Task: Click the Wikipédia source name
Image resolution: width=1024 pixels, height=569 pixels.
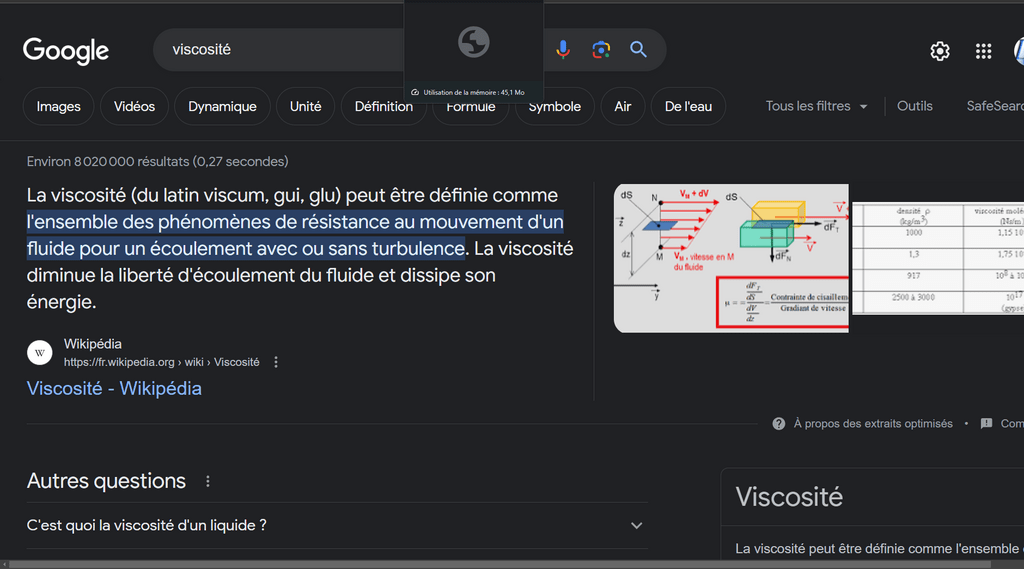Action: point(93,344)
